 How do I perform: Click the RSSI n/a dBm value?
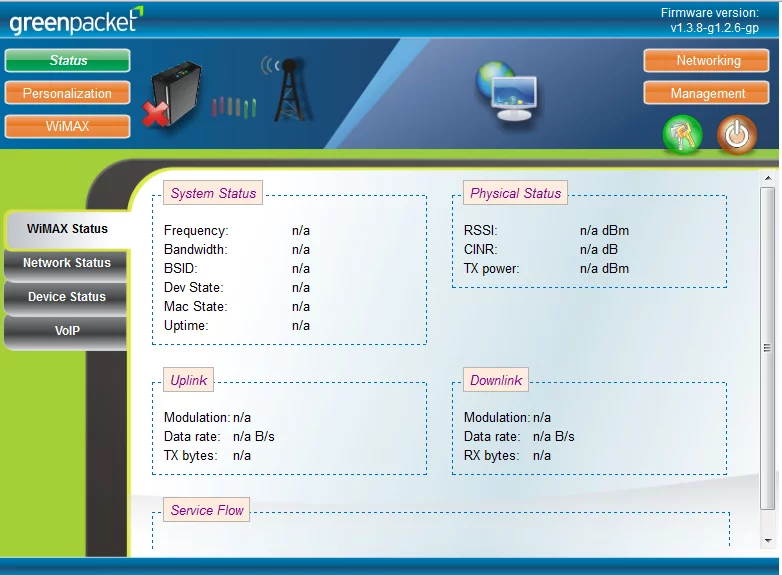click(x=604, y=230)
